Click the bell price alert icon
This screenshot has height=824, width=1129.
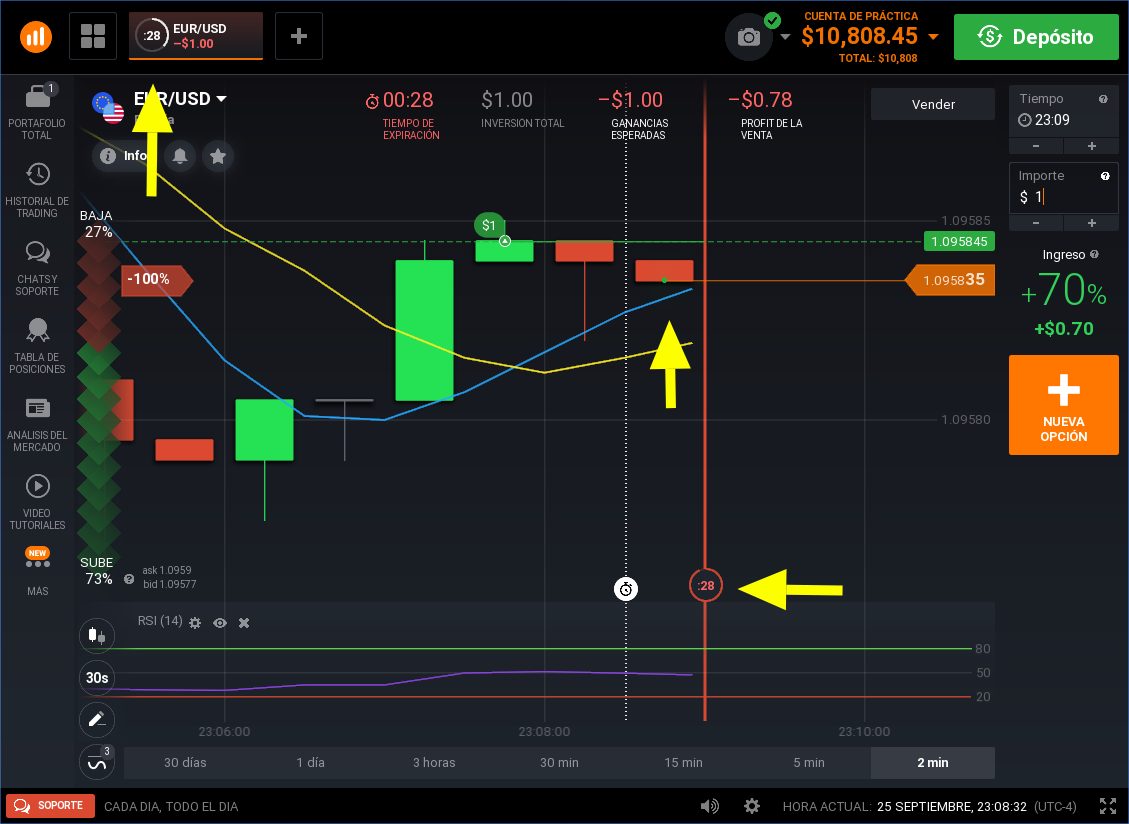[x=180, y=156]
